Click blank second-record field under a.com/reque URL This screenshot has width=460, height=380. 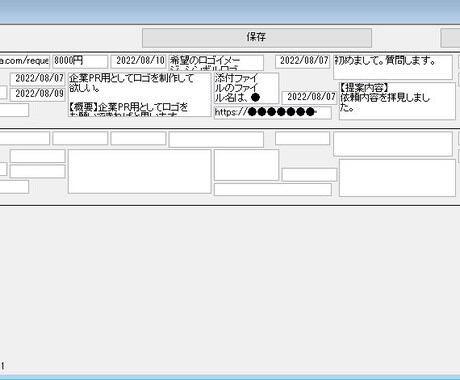coord(25,138)
